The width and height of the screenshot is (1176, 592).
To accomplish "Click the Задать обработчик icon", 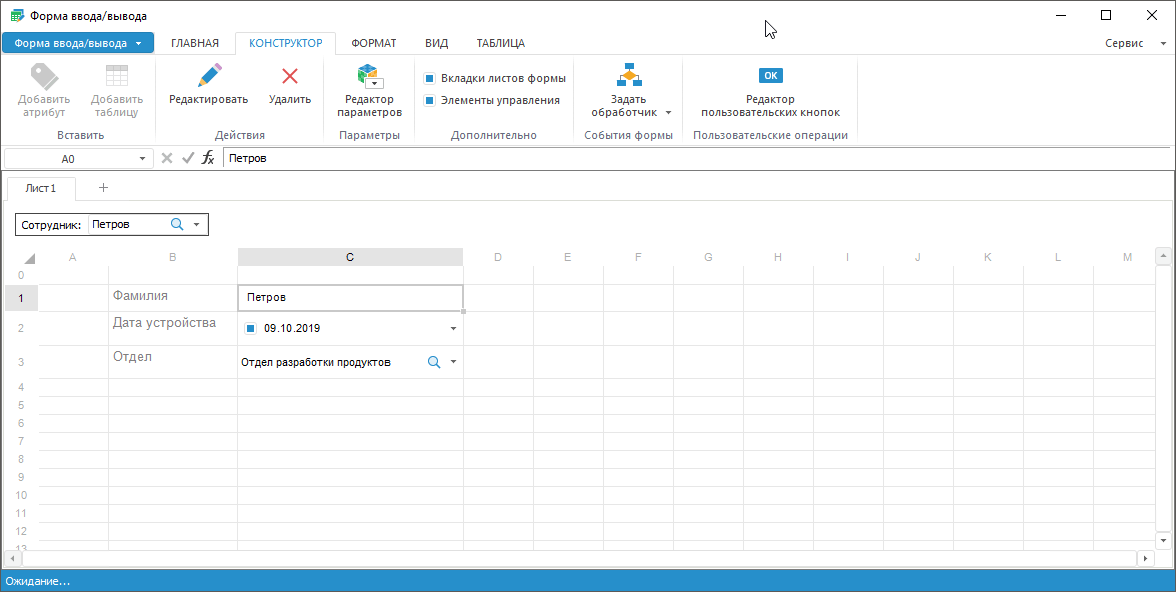I will (x=629, y=76).
